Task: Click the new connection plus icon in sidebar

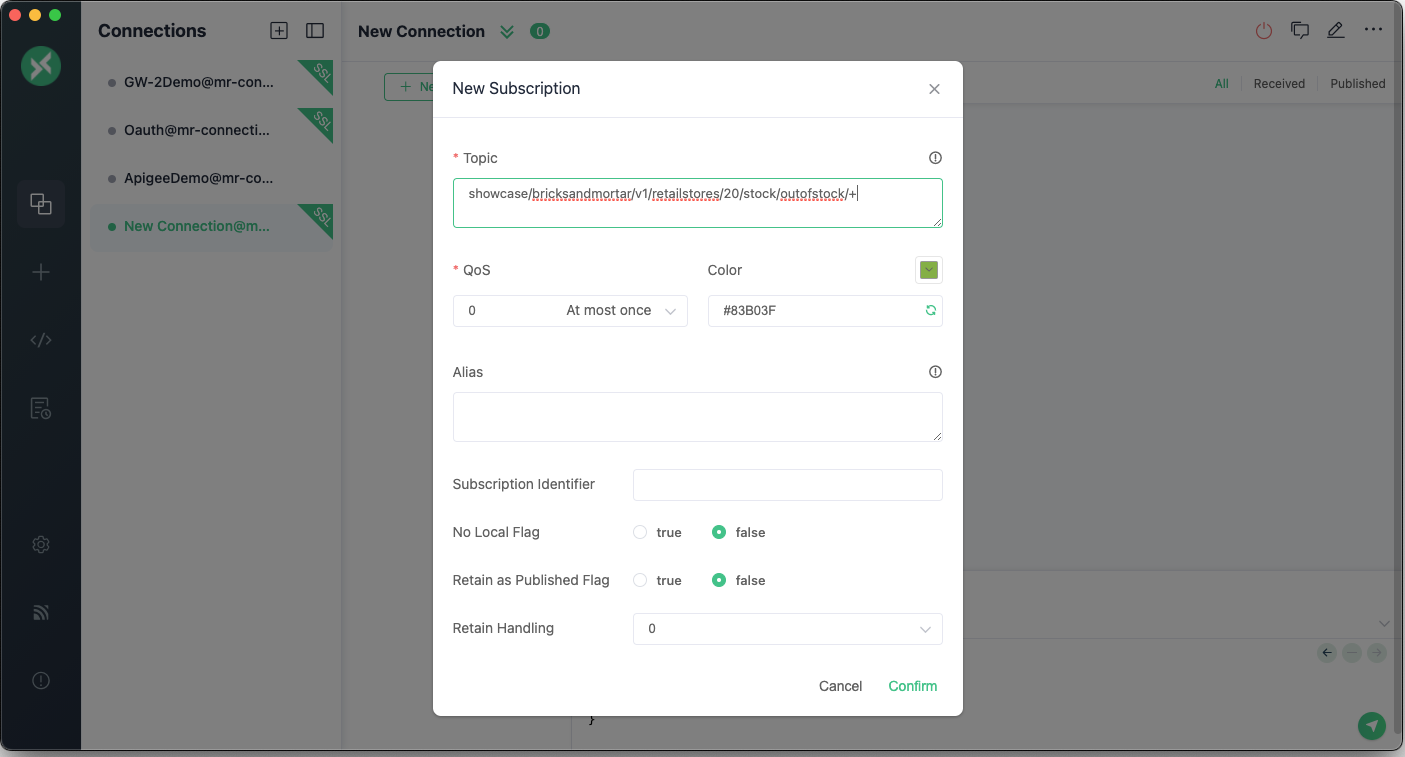Action: 41,272
